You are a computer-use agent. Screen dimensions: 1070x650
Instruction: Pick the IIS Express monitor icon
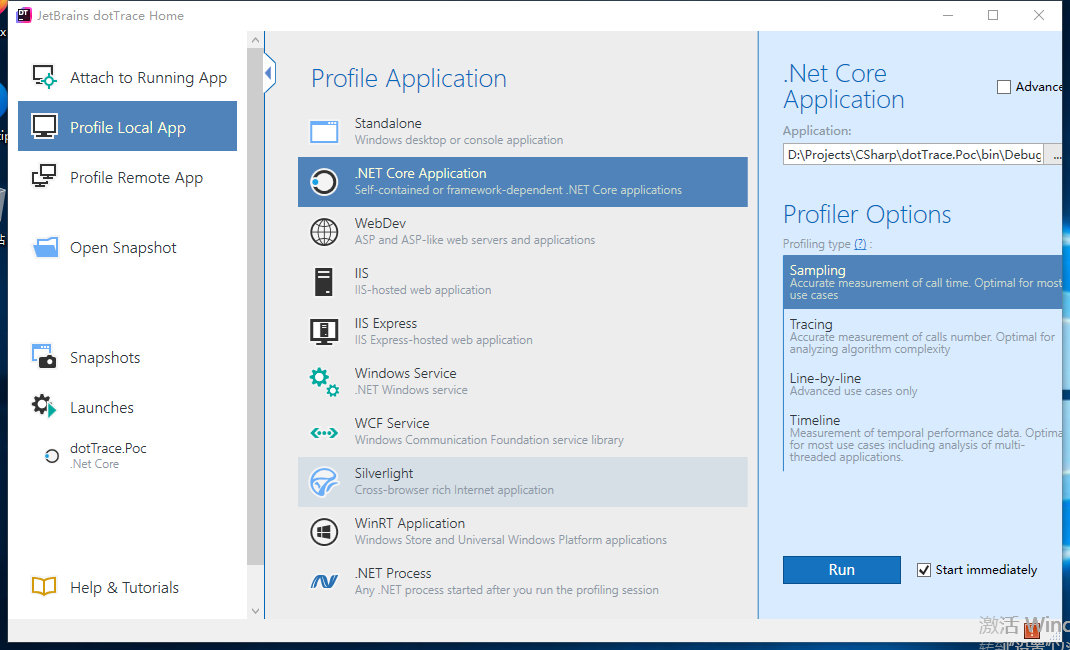pyautogui.click(x=324, y=332)
